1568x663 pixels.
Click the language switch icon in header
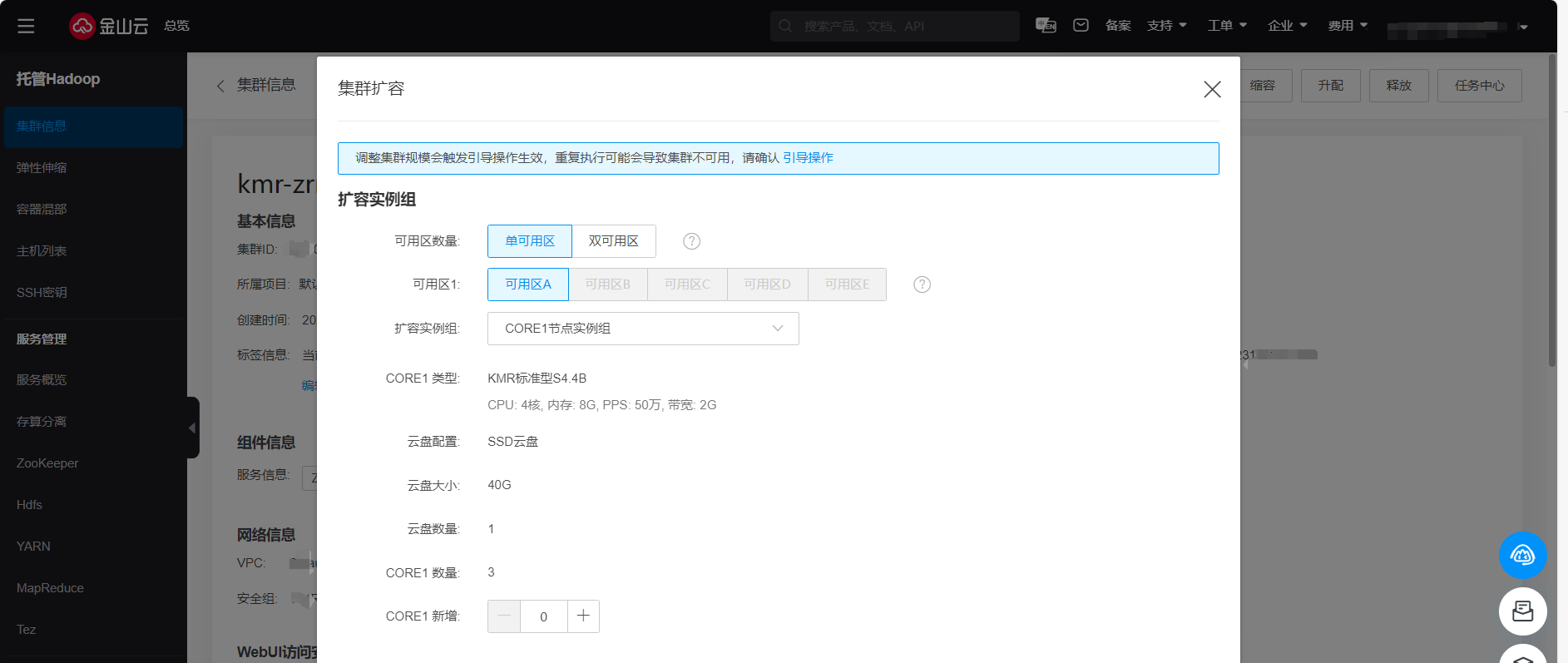1046,26
